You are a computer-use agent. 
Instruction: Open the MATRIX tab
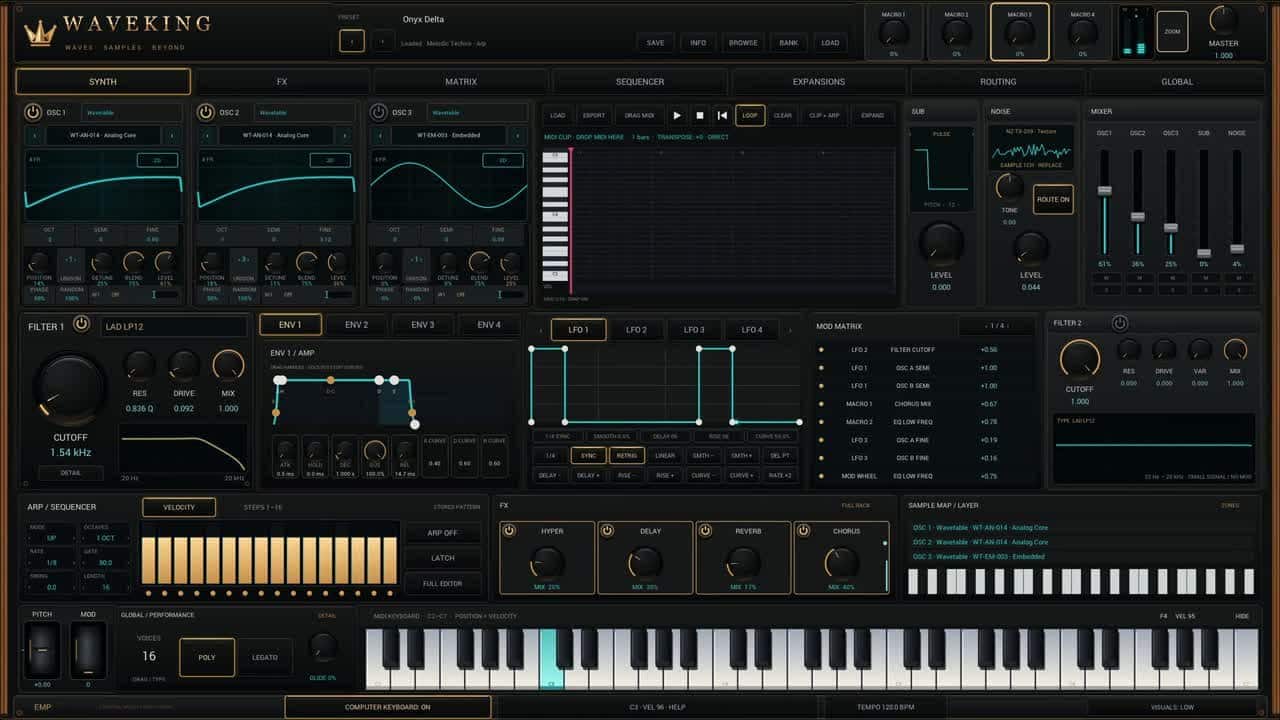(461, 82)
